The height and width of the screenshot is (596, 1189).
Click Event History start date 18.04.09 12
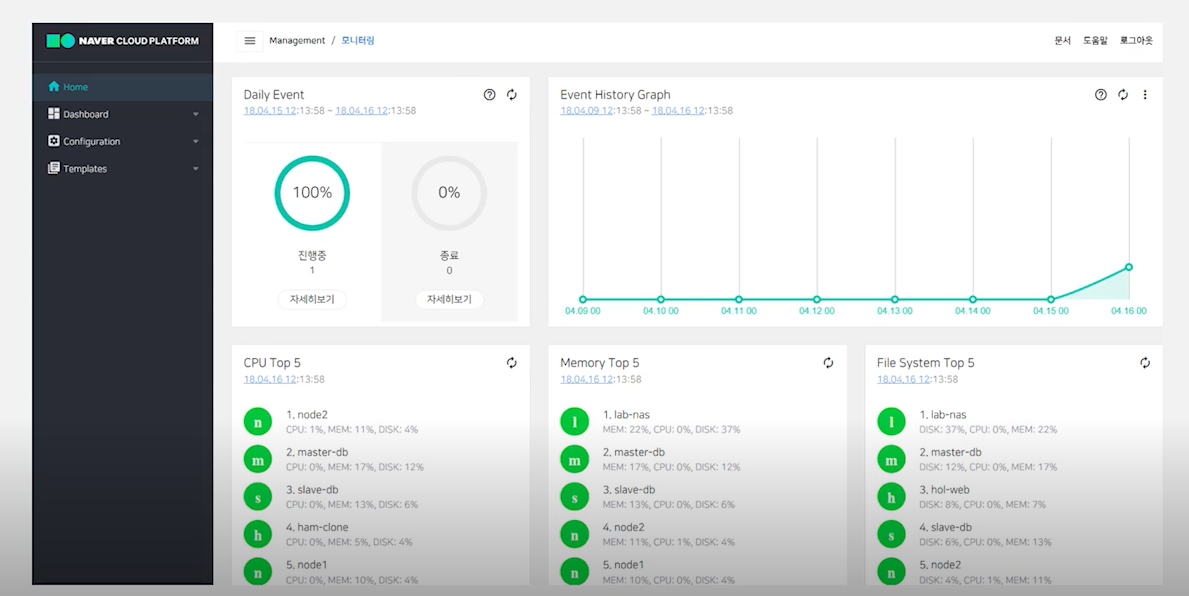[587, 111]
